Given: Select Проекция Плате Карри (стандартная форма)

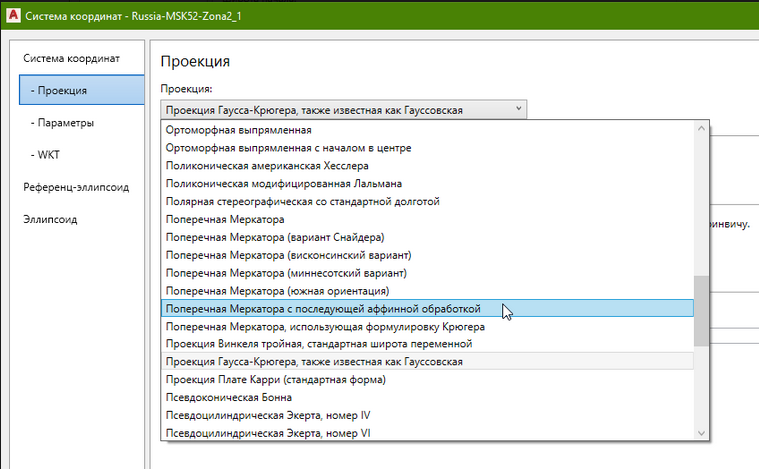Looking at the screenshot, I should pos(276,379).
